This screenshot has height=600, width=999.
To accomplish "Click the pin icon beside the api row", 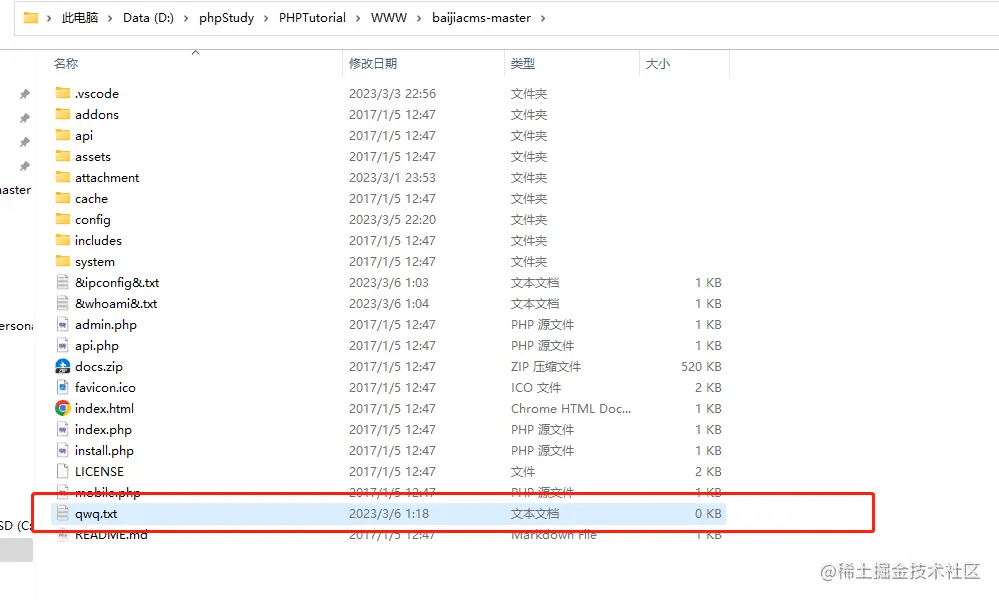I will [x=24, y=142].
